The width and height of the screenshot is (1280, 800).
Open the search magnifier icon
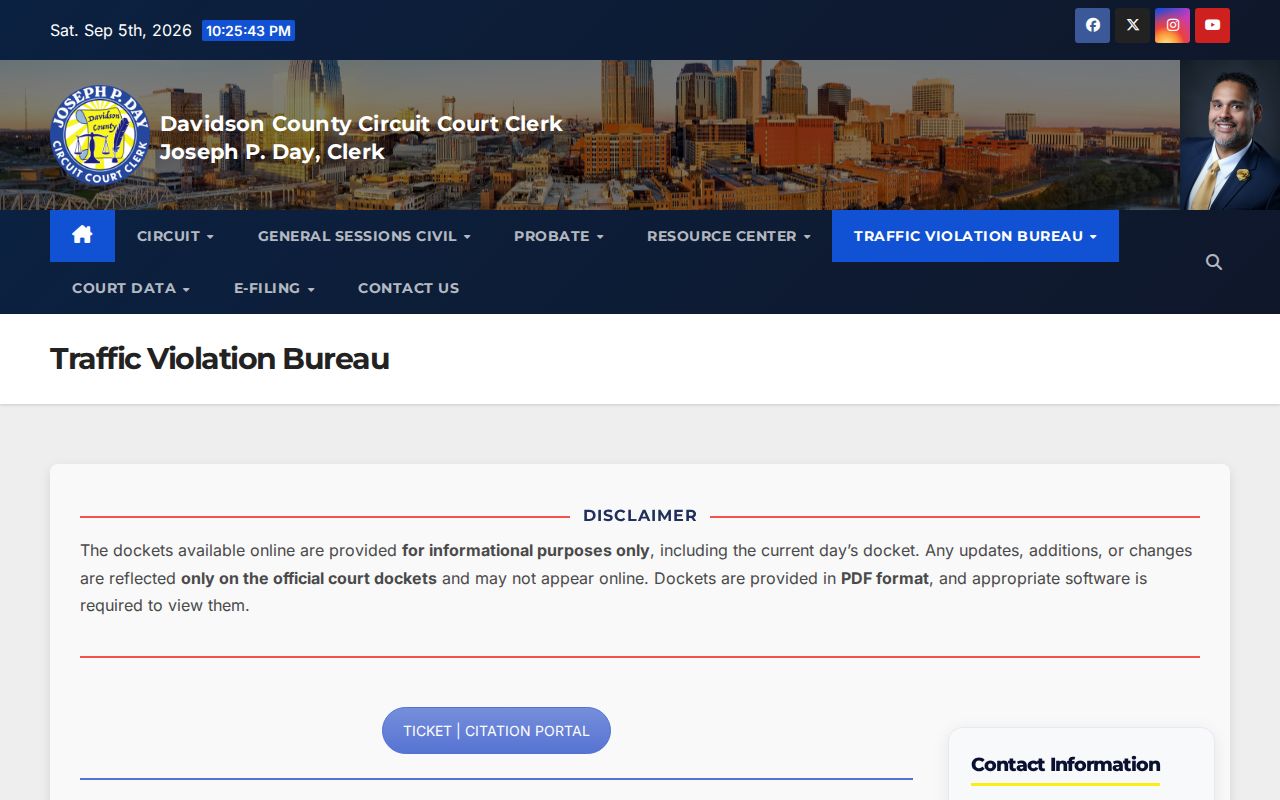coord(1214,262)
